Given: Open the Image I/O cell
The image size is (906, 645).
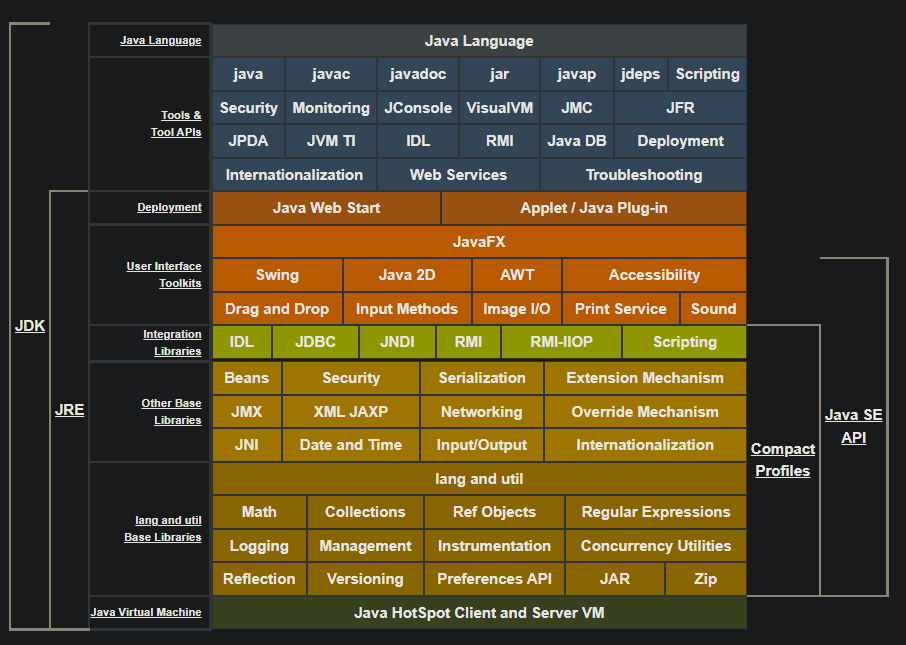Looking at the screenshot, I should click(517, 309).
